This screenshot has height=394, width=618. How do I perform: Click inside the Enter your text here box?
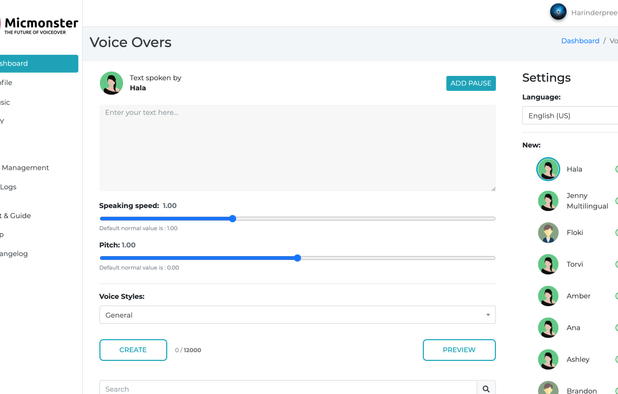click(x=298, y=148)
